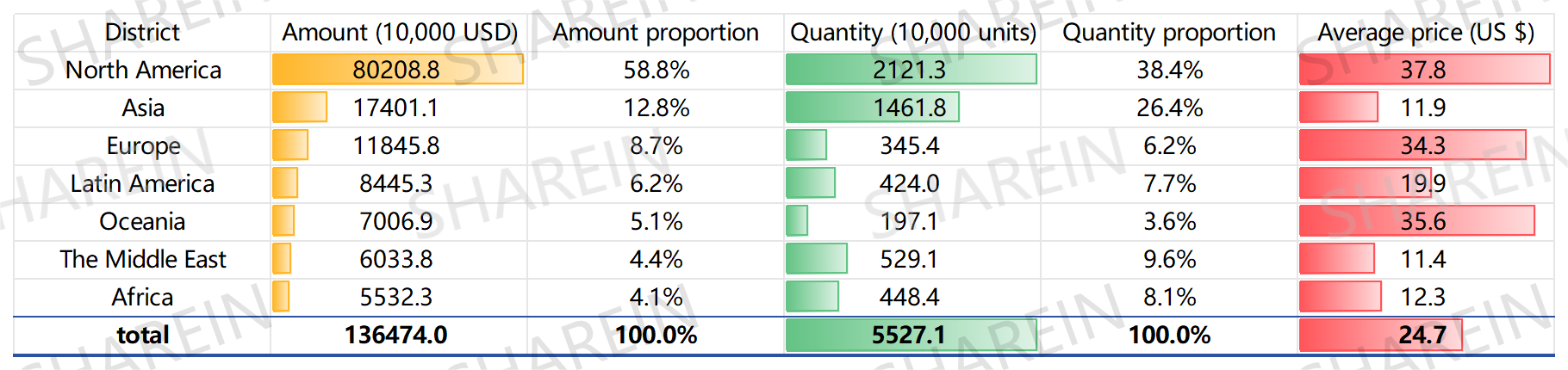This screenshot has height=370, width=1568.
Task: Click the total row label
Action: [x=143, y=336]
